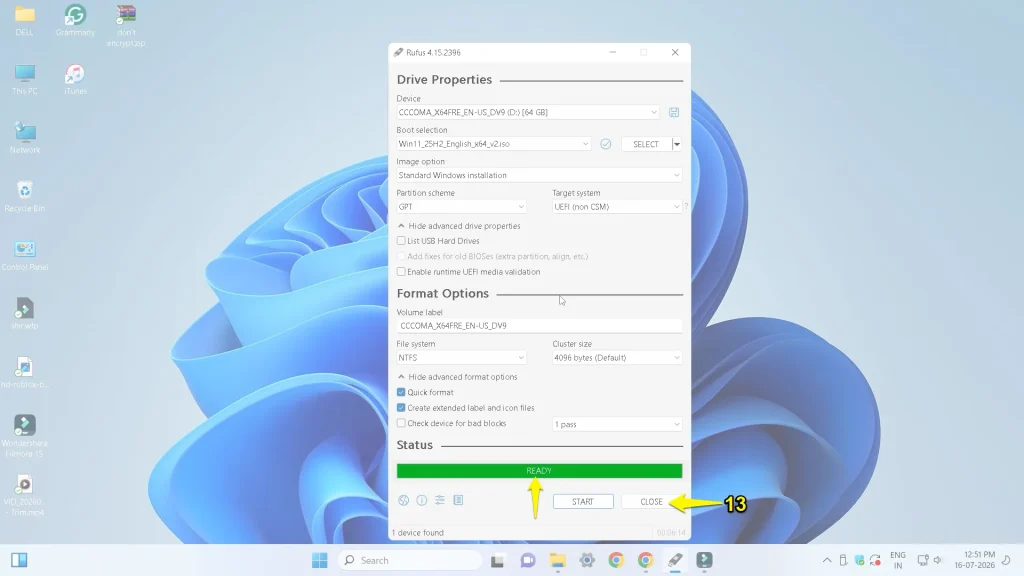Collapse Hide advanced drive properties
The width and height of the screenshot is (1024, 576).
459,226
